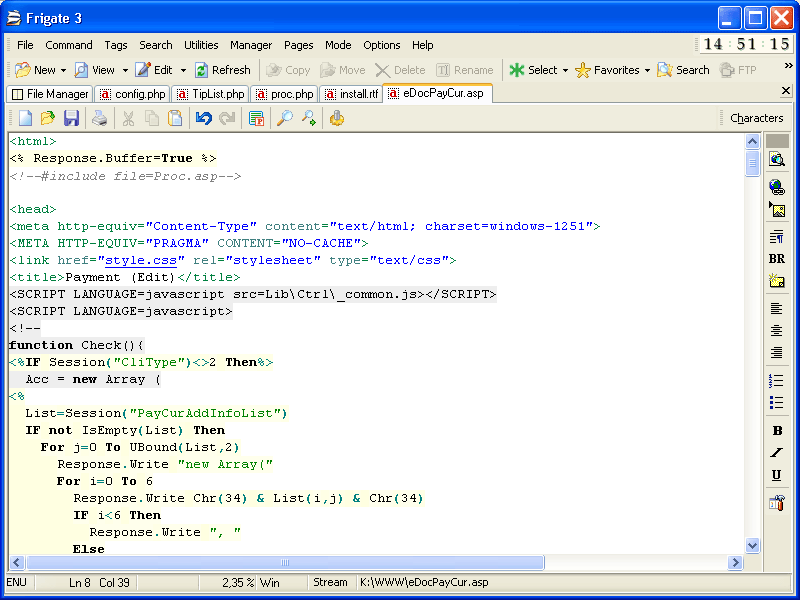Cut selection with the scissors icon
The image size is (800, 600).
click(128, 118)
